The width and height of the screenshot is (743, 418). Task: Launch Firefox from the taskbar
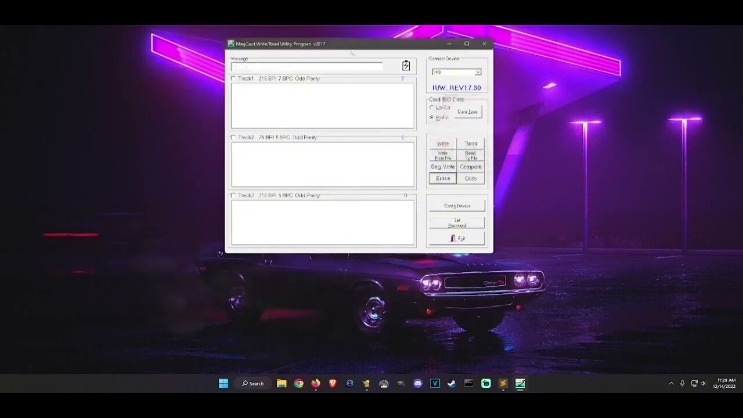click(x=316, y=383)
